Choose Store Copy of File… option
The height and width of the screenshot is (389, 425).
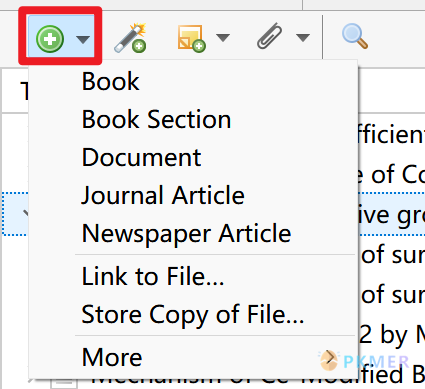click(x=193, y=314)
